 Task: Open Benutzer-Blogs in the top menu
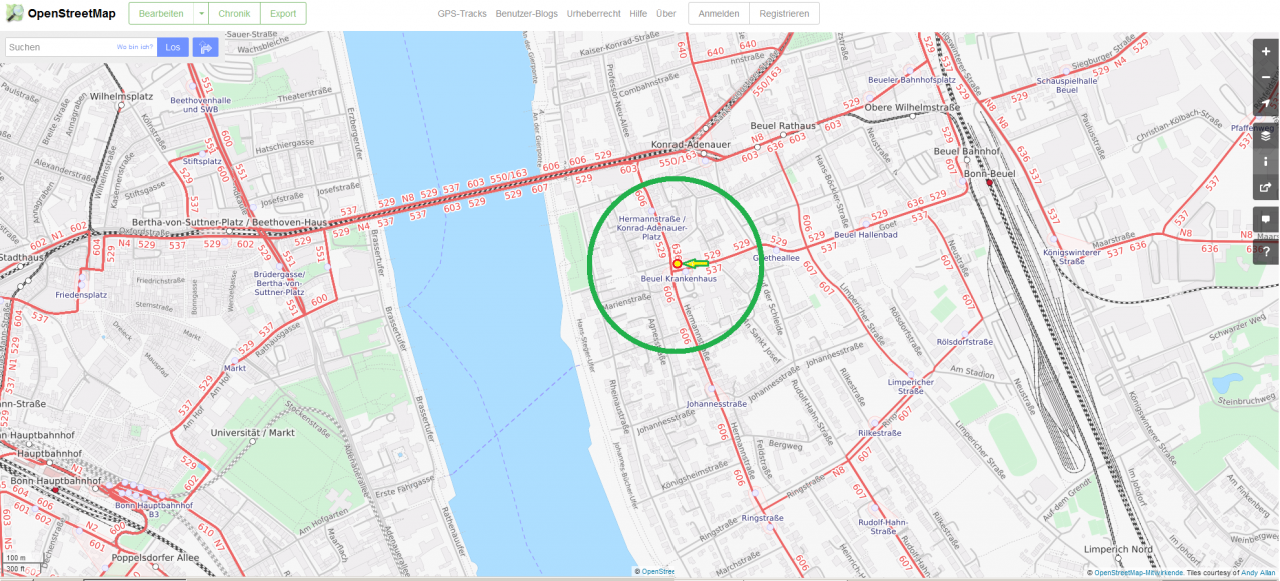coord(527,14)
